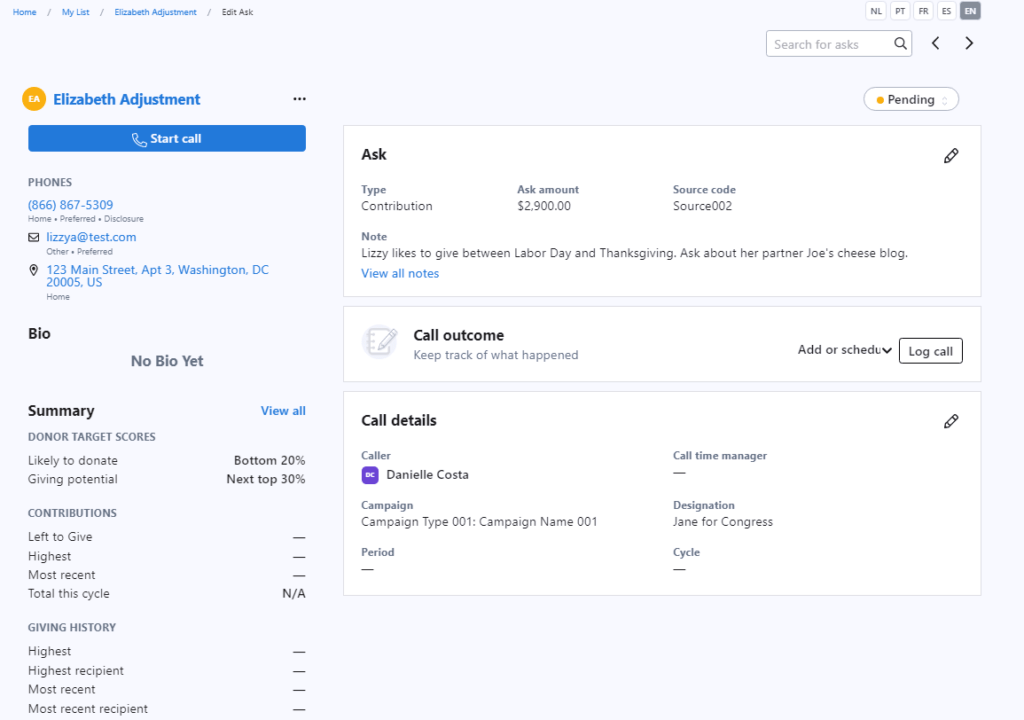Click the Call outcome notepad icon
This screenshot has height=720, width=1024.
pyautogui.click(x=379, y=342)
